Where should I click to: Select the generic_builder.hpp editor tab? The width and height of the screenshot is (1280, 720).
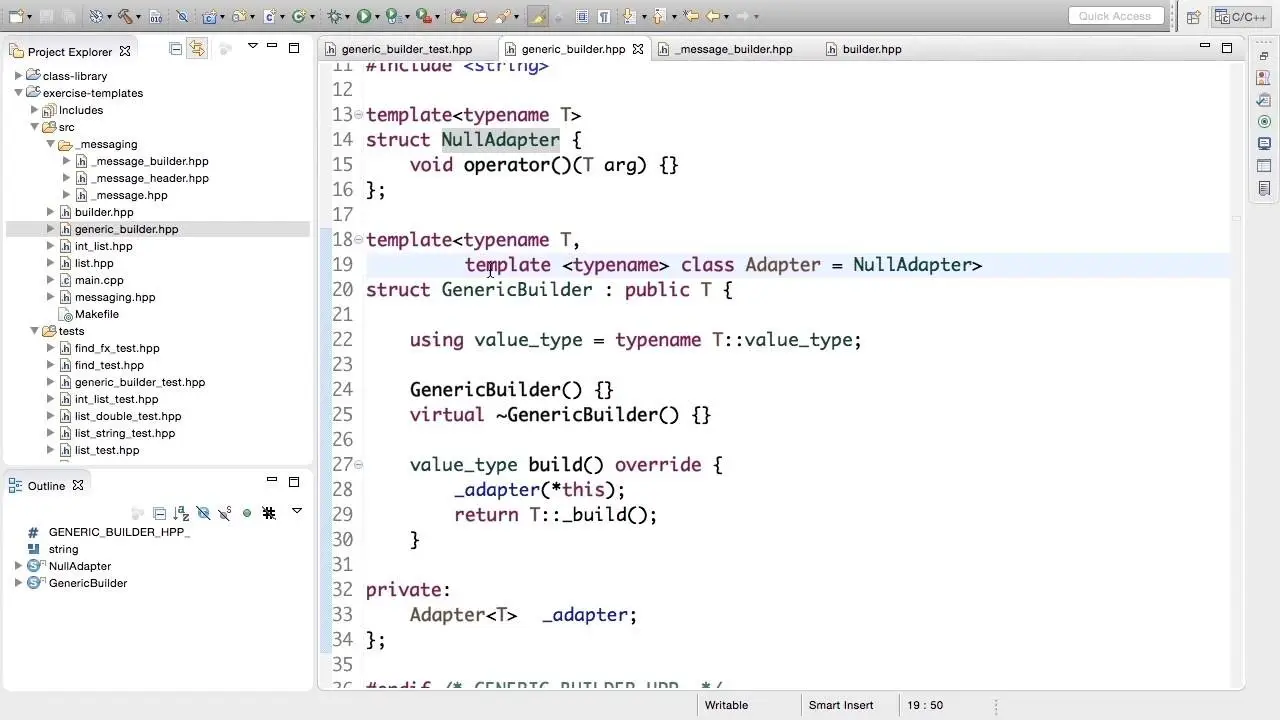573,49
